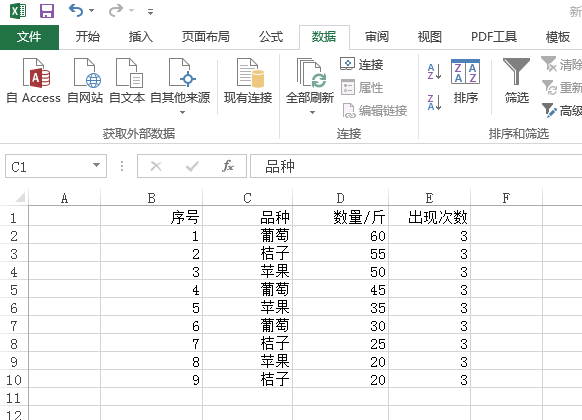The height and width of the screenshot is (420, 582).
Task: Click the formula bar showing 品种
Action: (x=416, y=166)
